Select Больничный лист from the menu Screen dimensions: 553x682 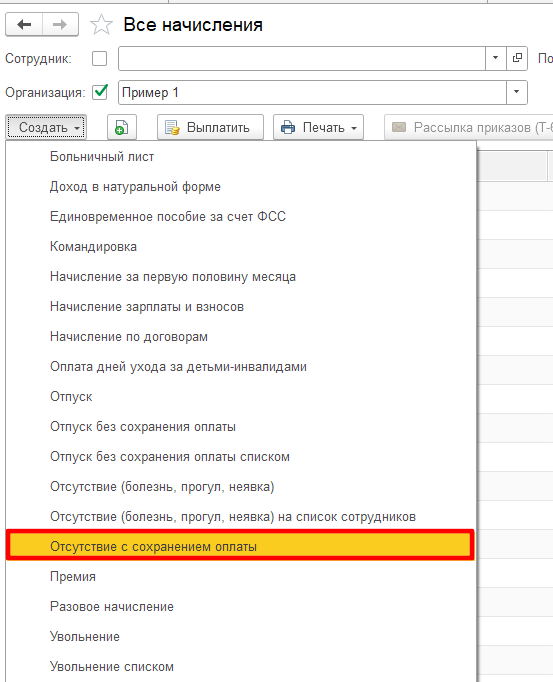point(241,157)
